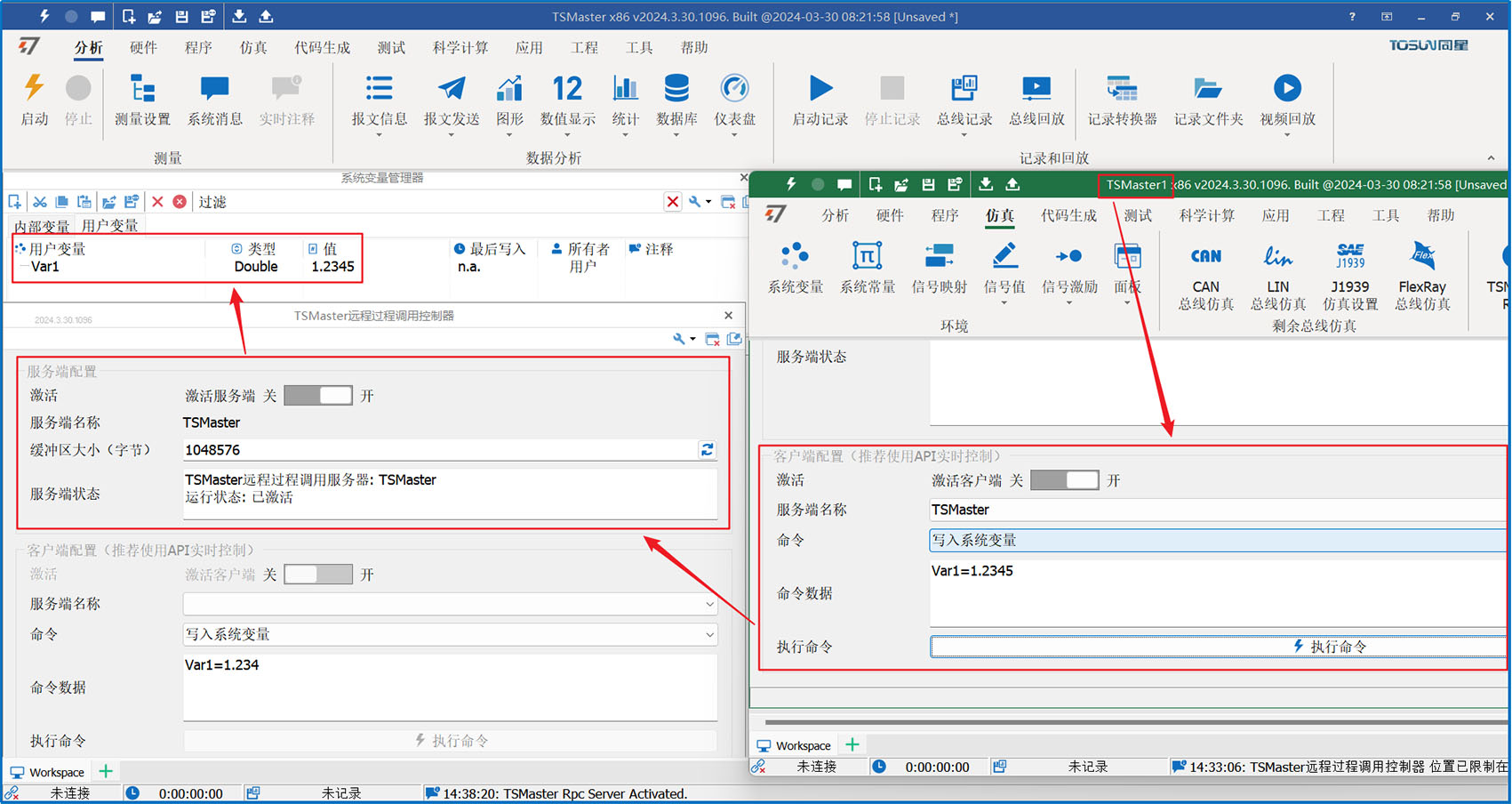Expand 信号值 dropdown in TSMaster1
1512x804 pixels.
(x=1004, y=303)
